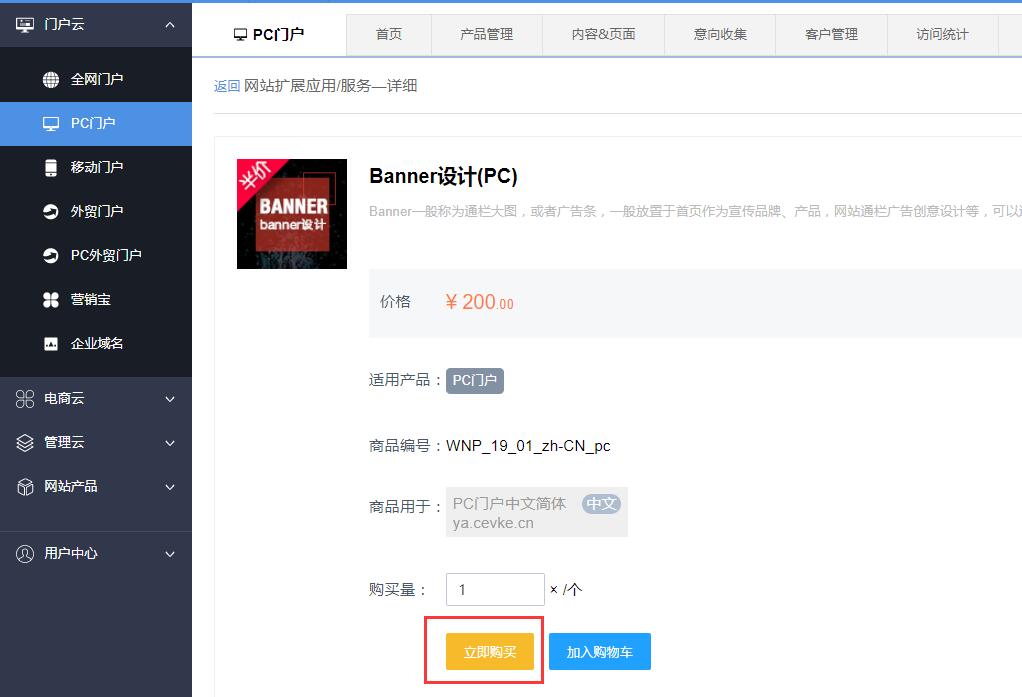Click the icon beside PC外贸门户
This screenshot has height=697, width=1022.
(x=51, y=256)
